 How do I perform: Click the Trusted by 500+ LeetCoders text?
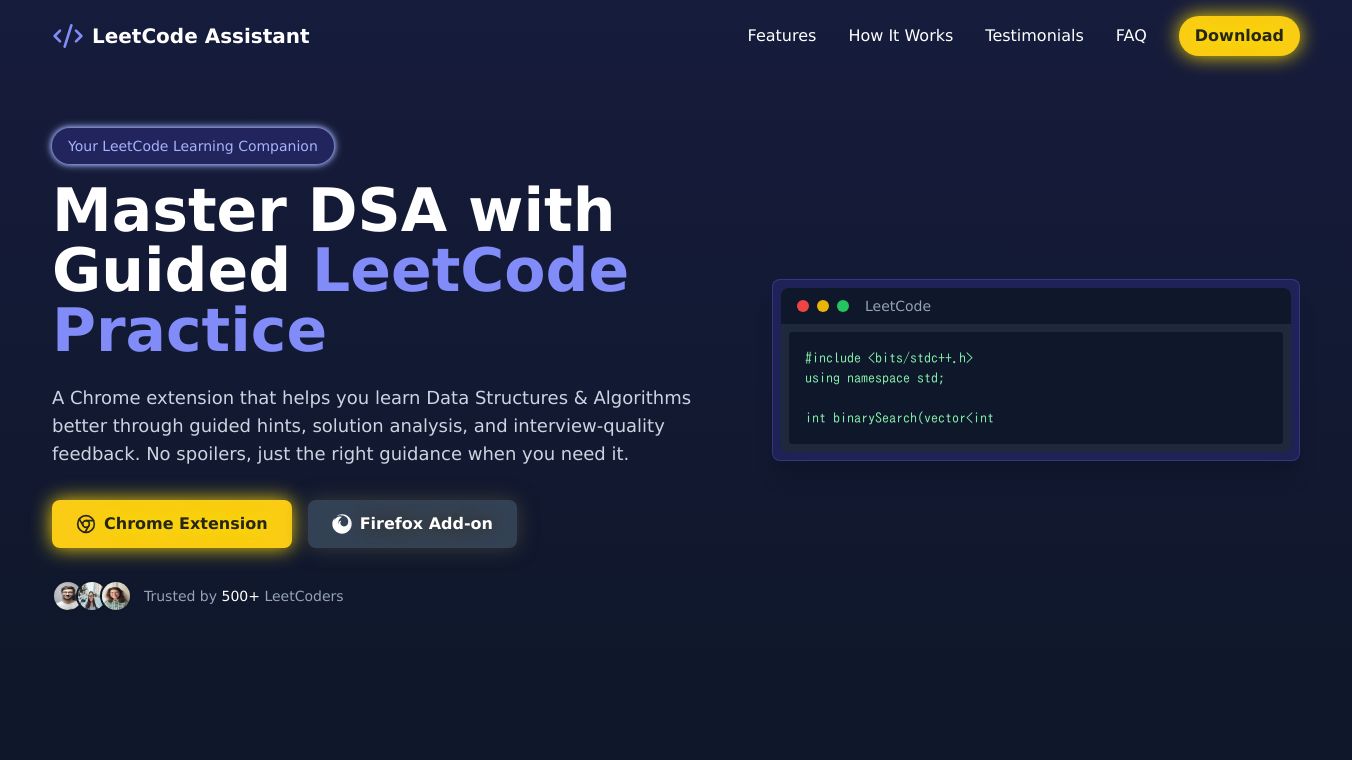(243, 596)
